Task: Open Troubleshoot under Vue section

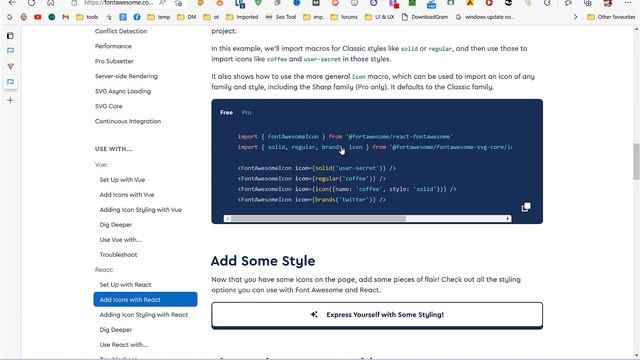Action: tap(118, 255)
